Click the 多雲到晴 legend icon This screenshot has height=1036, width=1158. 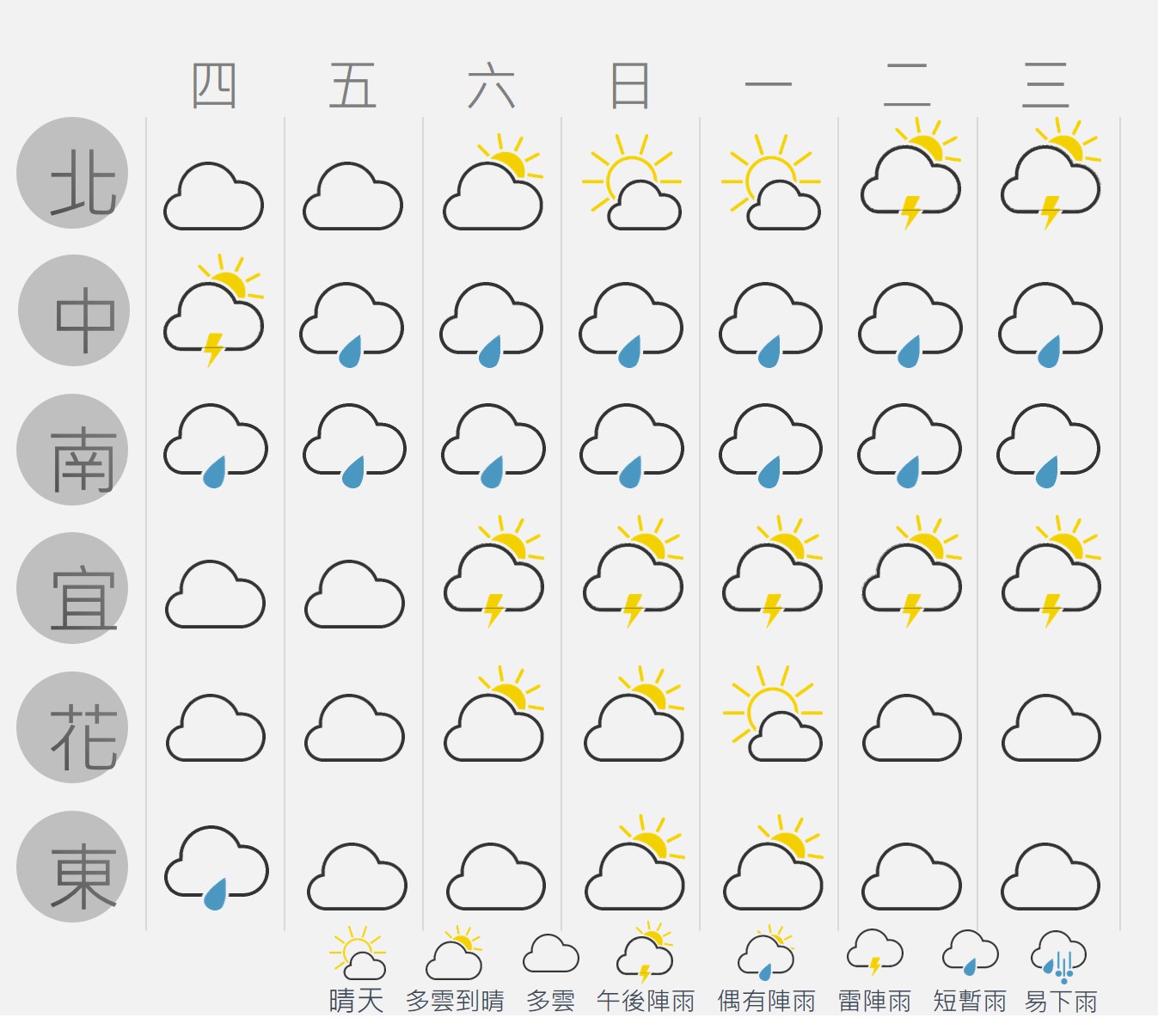455,953
